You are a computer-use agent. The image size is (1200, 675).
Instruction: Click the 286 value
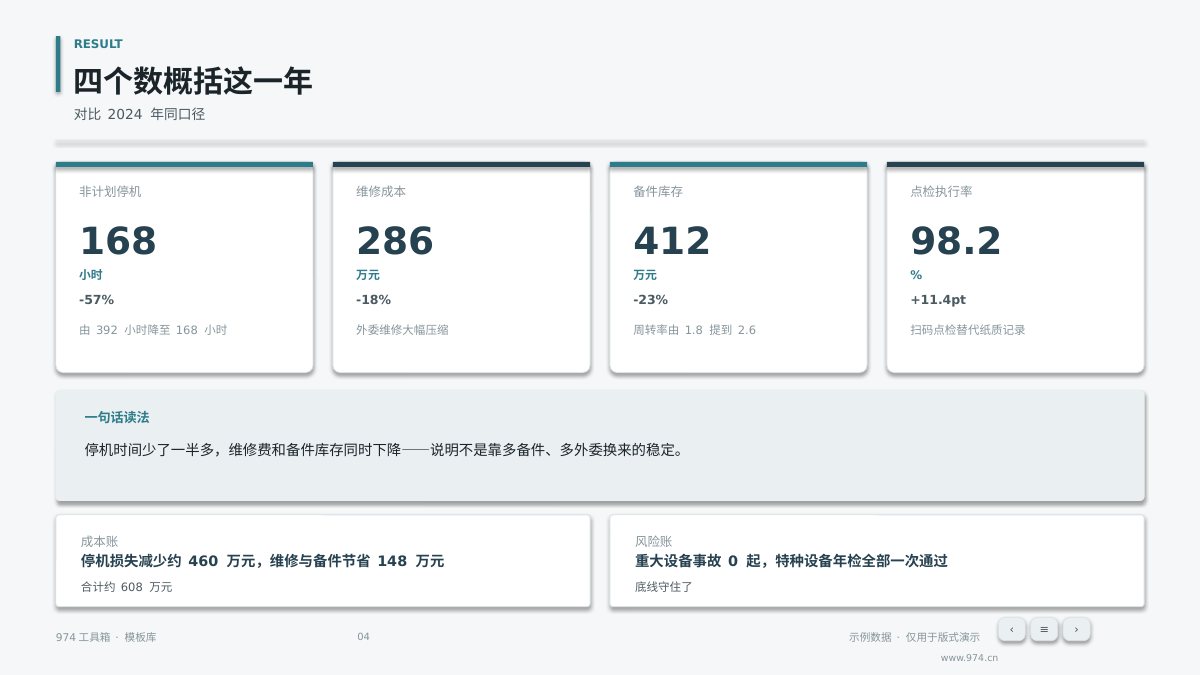(395, 241)
